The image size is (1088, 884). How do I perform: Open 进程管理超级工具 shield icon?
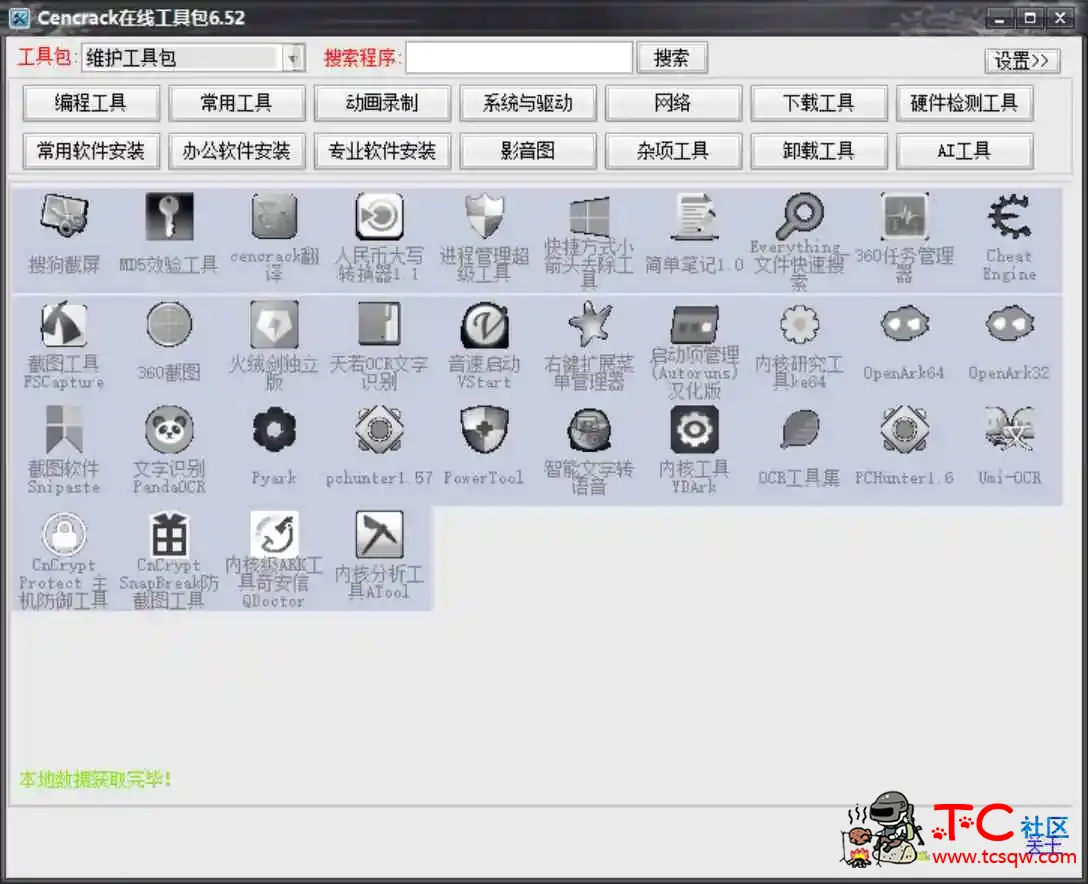[x=484, y=216]
